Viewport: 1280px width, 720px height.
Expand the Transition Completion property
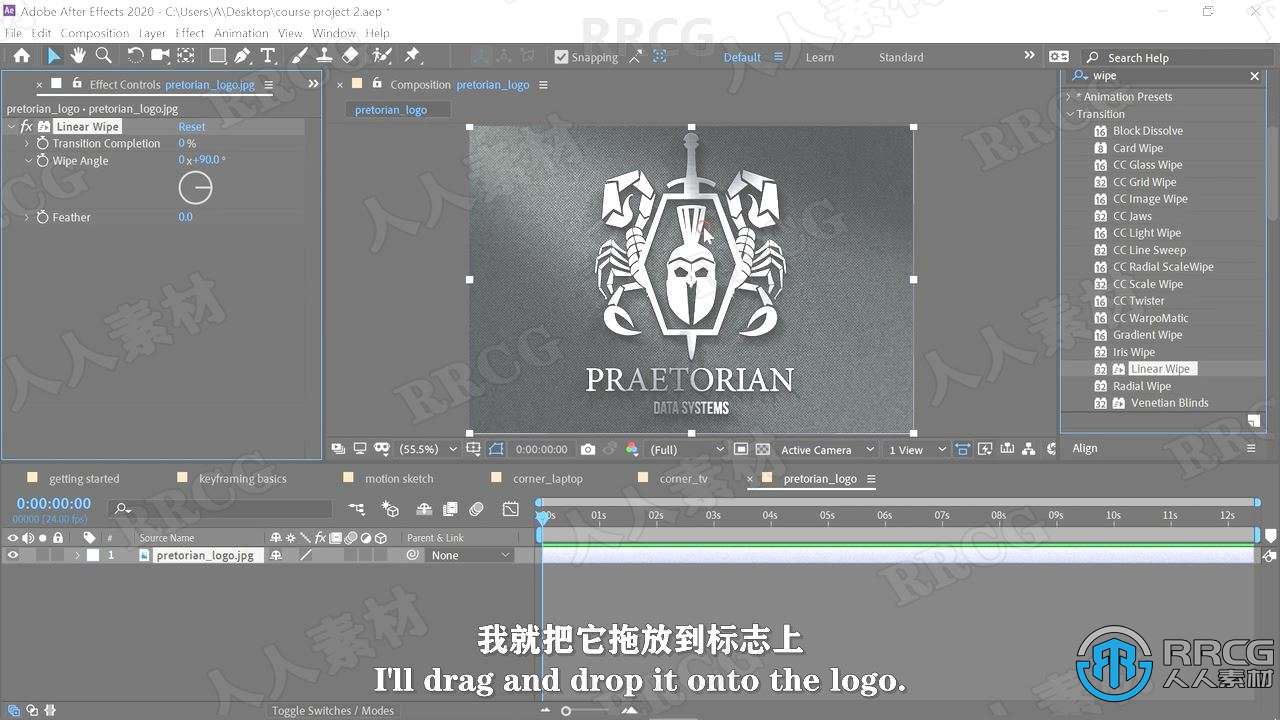pos(27,144)
